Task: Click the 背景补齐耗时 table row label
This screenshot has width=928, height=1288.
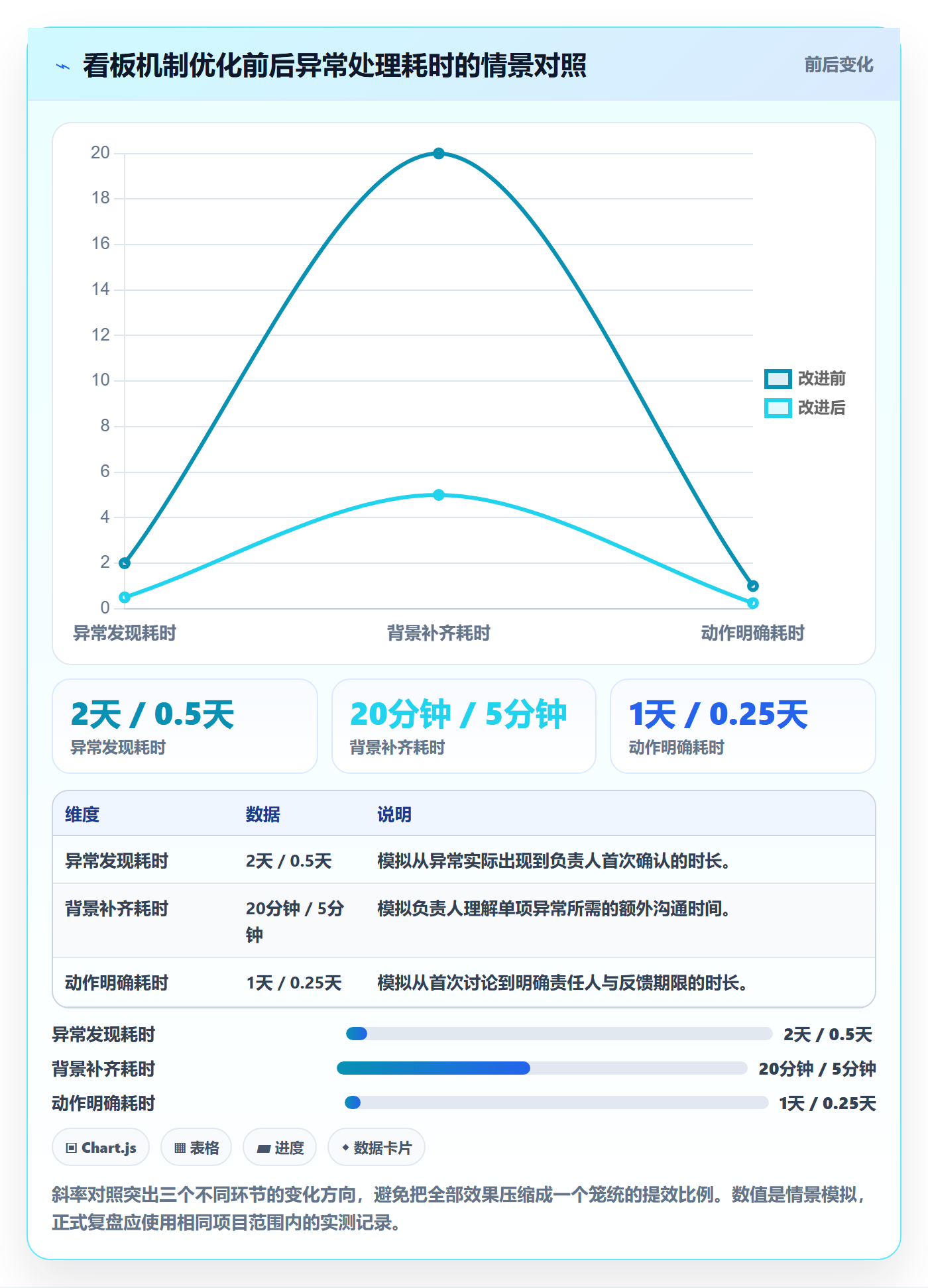Action: [x=117, y=908]
